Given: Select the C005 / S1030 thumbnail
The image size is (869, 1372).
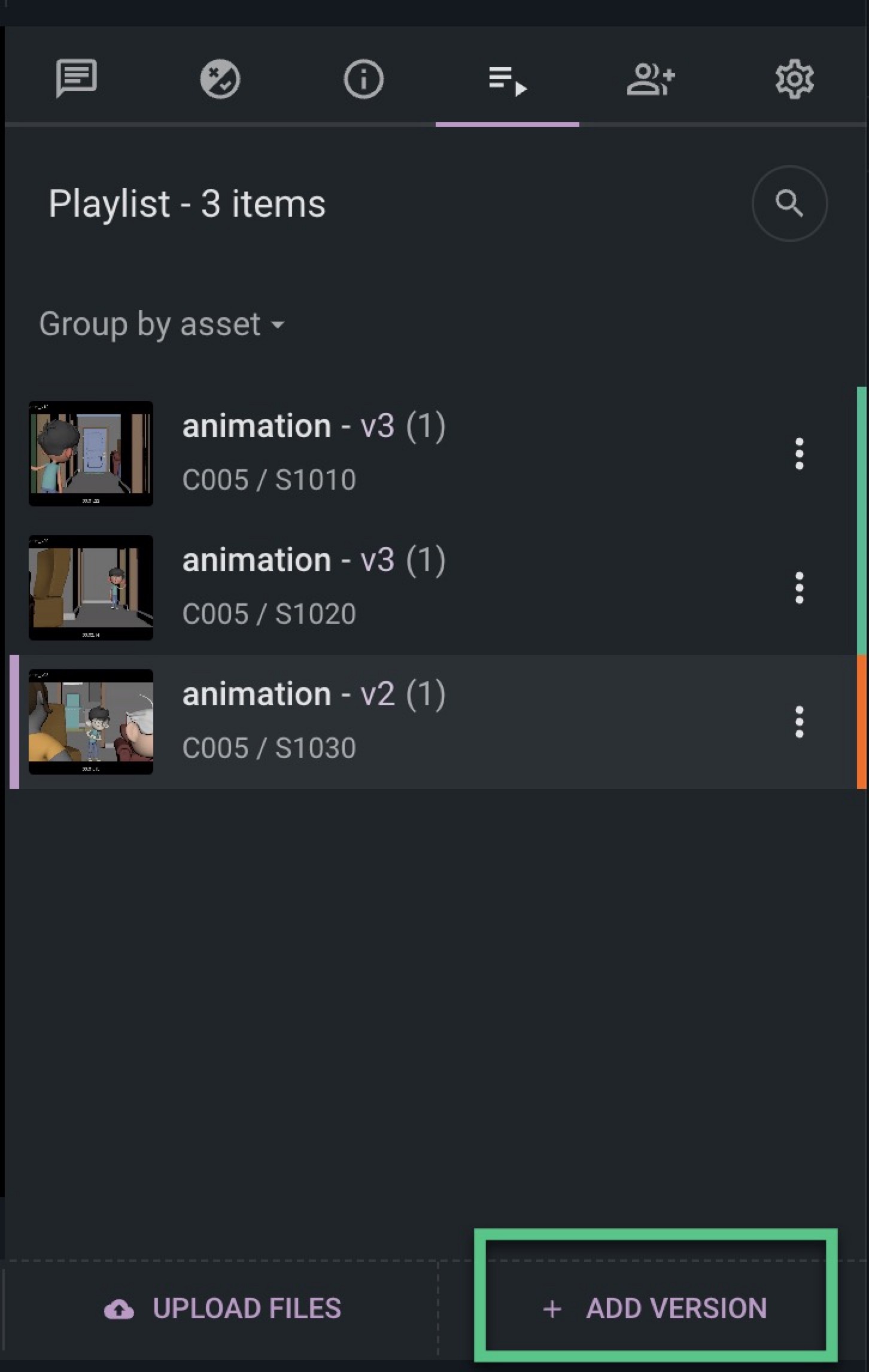Looking at the screenshot, I should (x=91, y=722).
